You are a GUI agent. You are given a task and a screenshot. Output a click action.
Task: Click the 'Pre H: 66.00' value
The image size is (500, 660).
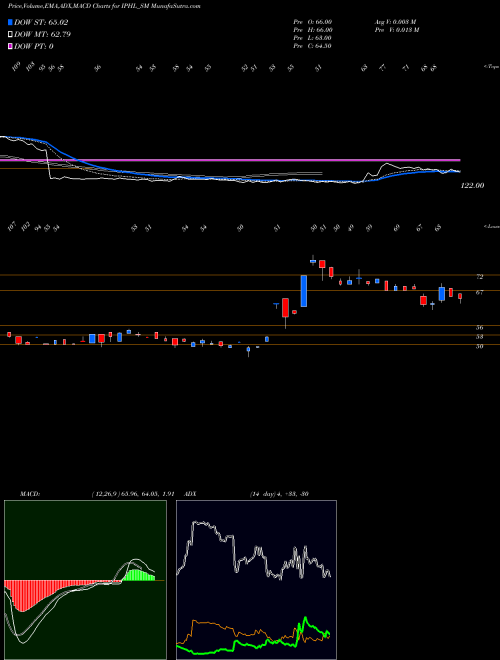click(313, 30)
